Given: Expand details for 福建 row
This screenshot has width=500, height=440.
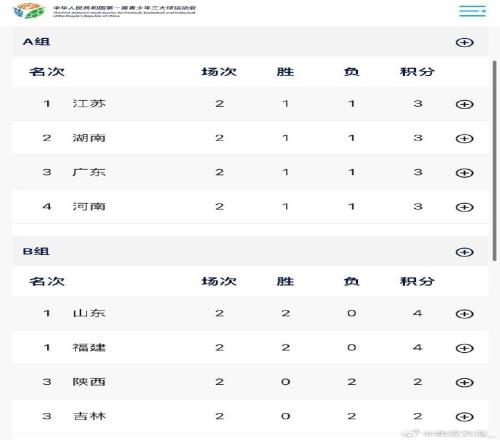Looking at the screenshot, I should (x=465, y=348).
